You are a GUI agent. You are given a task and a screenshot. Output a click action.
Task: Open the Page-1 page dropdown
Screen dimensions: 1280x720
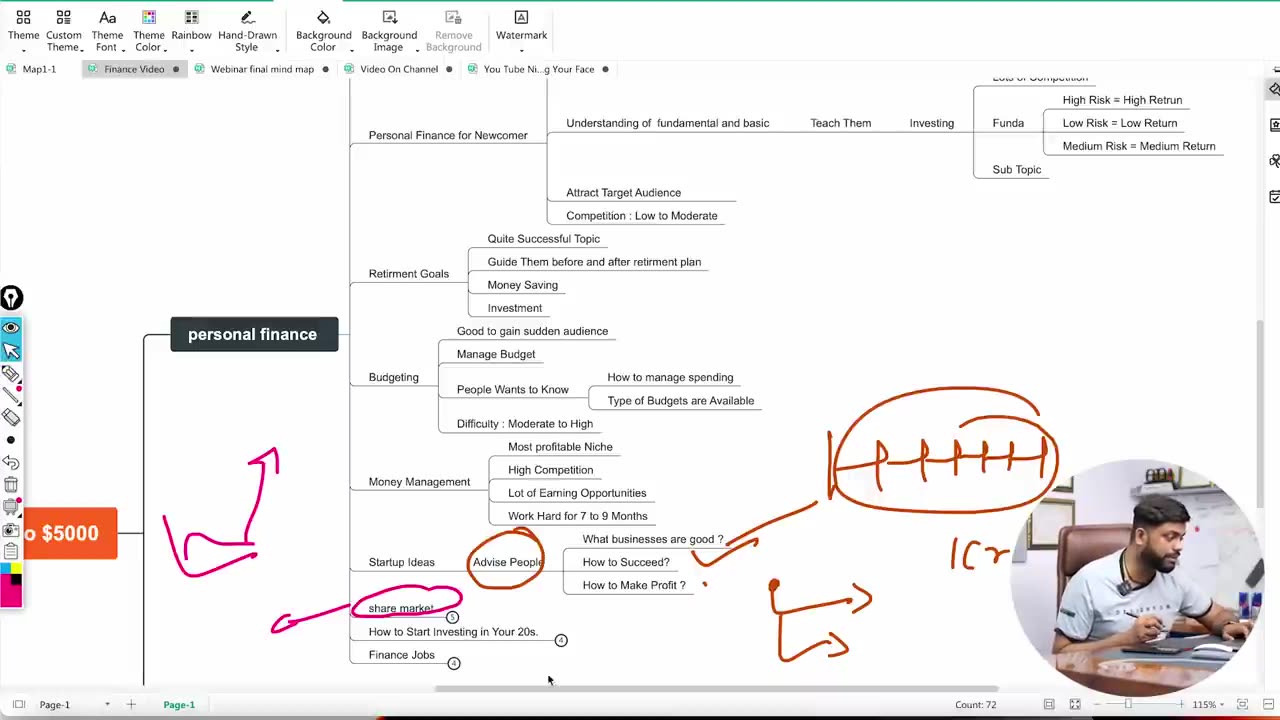[75, 705]
